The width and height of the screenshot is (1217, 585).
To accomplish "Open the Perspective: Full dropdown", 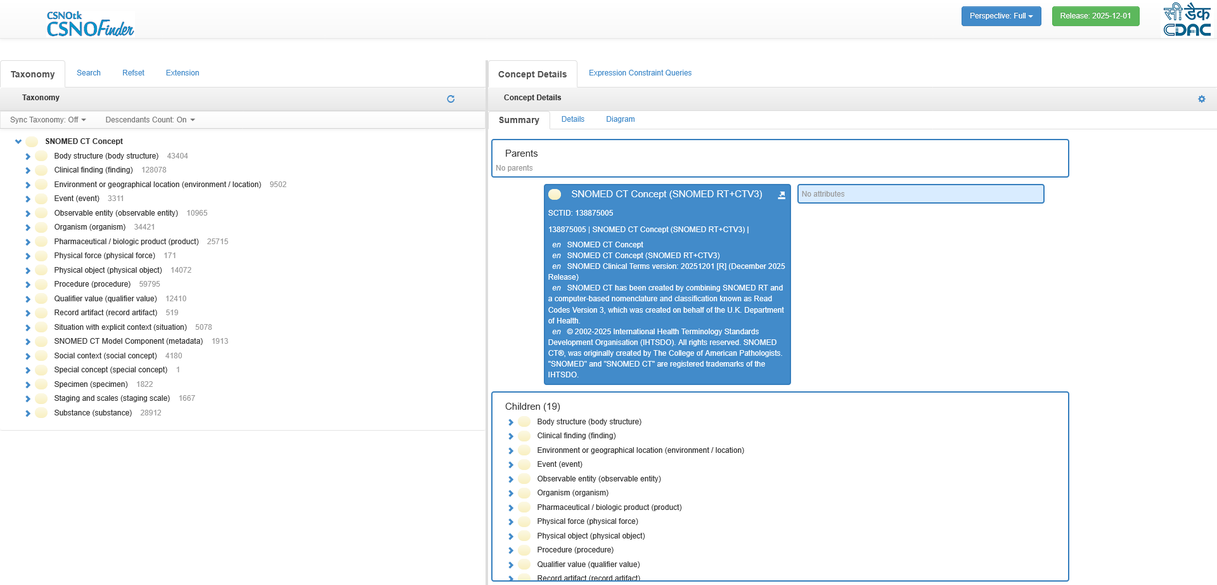I will 1001,16.
